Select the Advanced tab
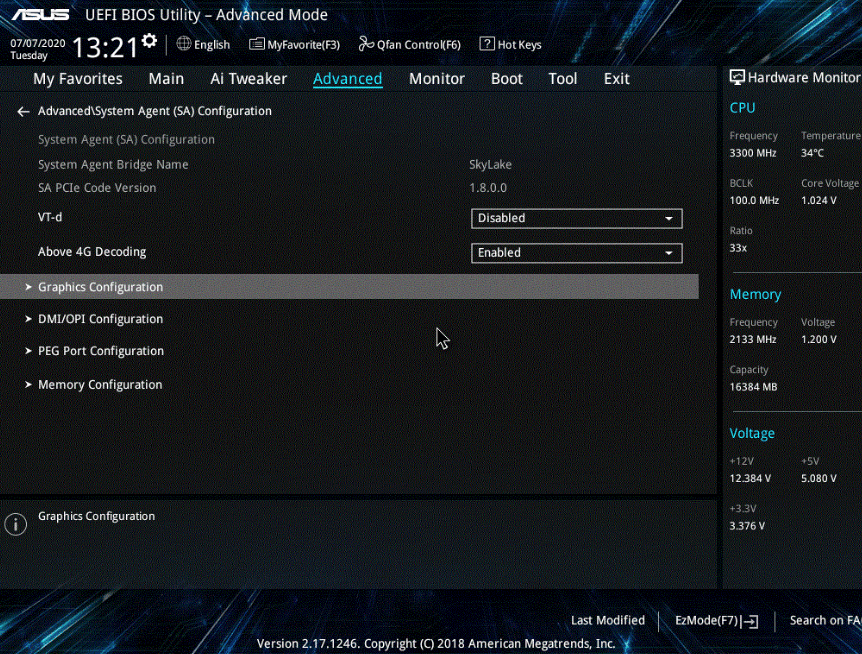 (x=347, y=79)
